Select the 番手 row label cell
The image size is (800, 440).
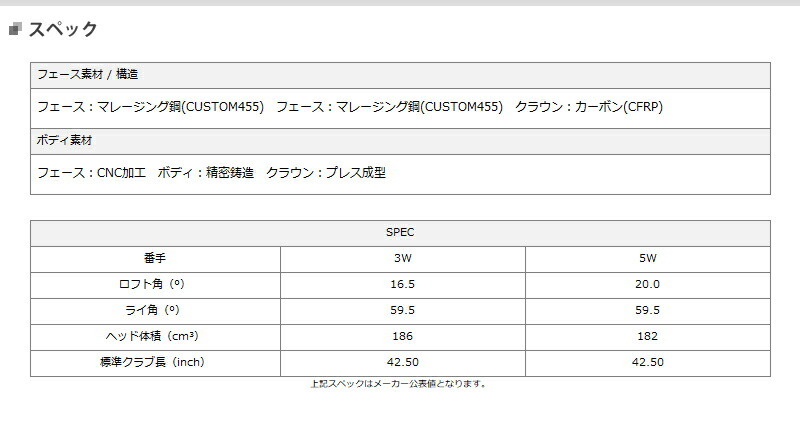155,259
